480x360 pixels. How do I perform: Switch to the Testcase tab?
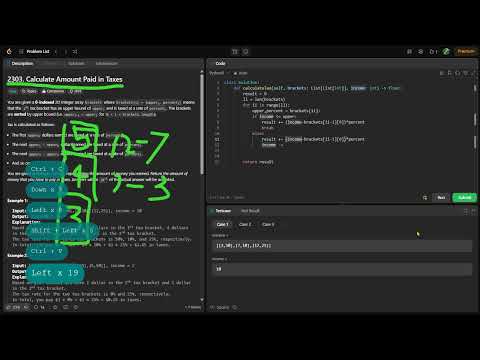[220, 211]
